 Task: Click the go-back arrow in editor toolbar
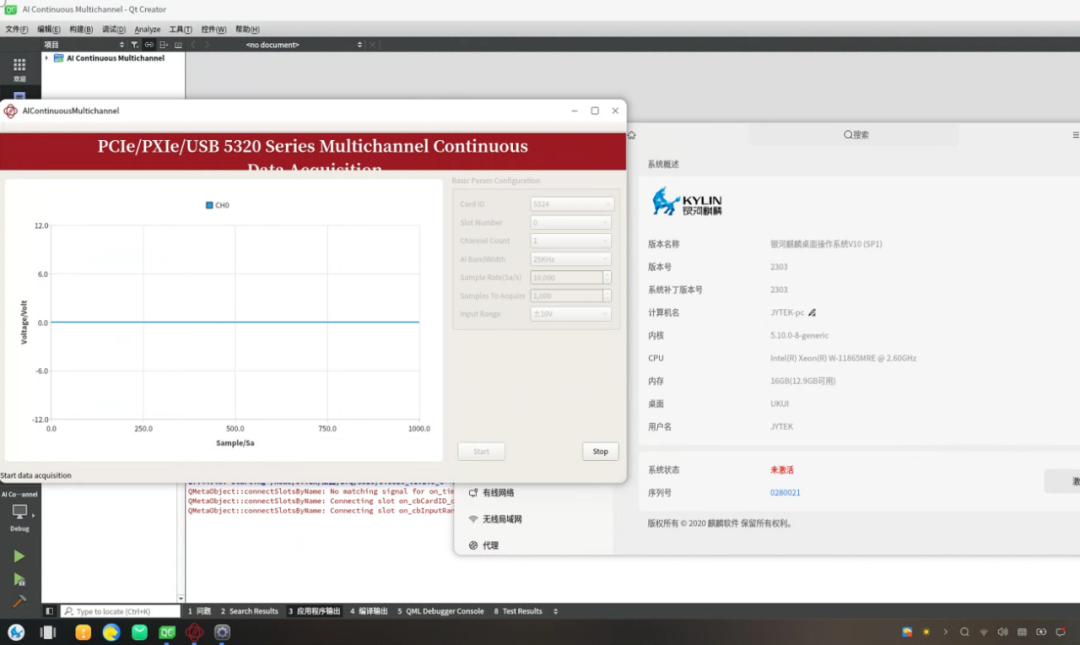[193, 45]
